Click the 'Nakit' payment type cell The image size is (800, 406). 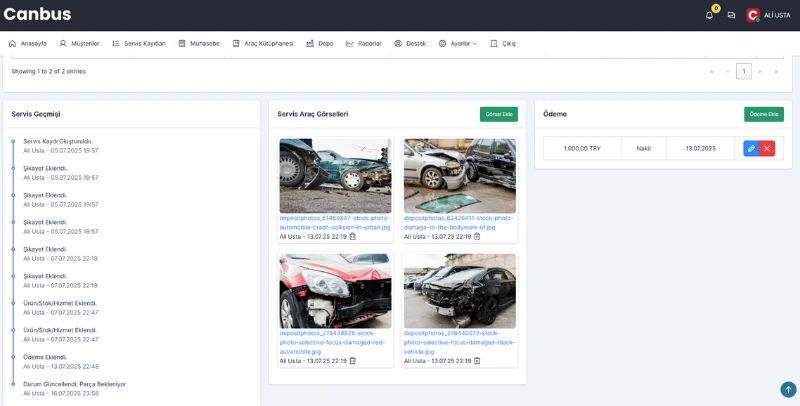coord(644,148)
